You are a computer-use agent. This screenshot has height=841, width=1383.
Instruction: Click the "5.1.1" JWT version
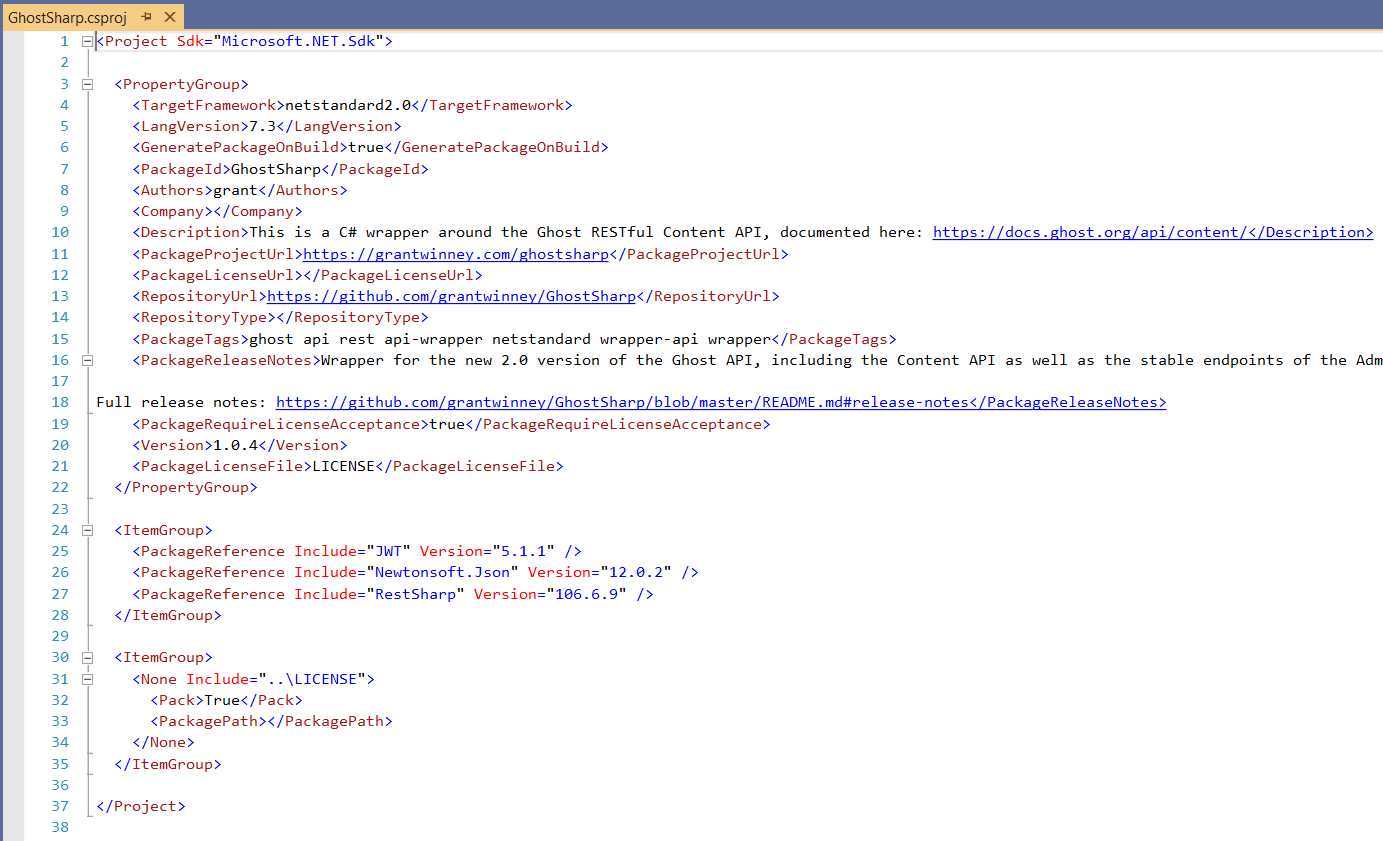click(523, 551)
